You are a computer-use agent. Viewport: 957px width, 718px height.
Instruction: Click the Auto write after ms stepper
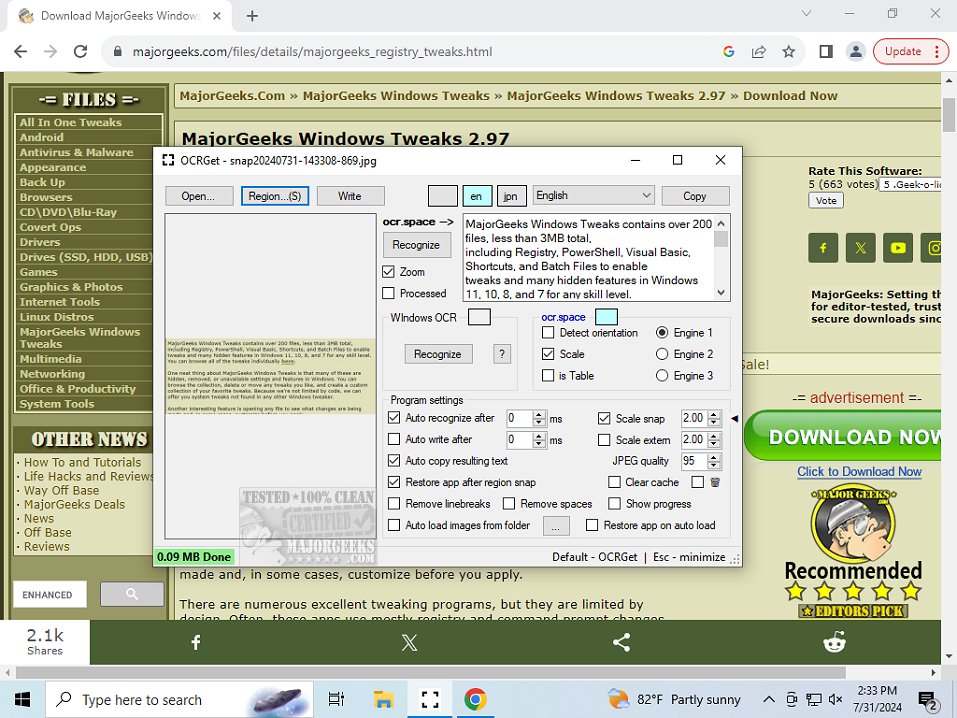point(539,440)
